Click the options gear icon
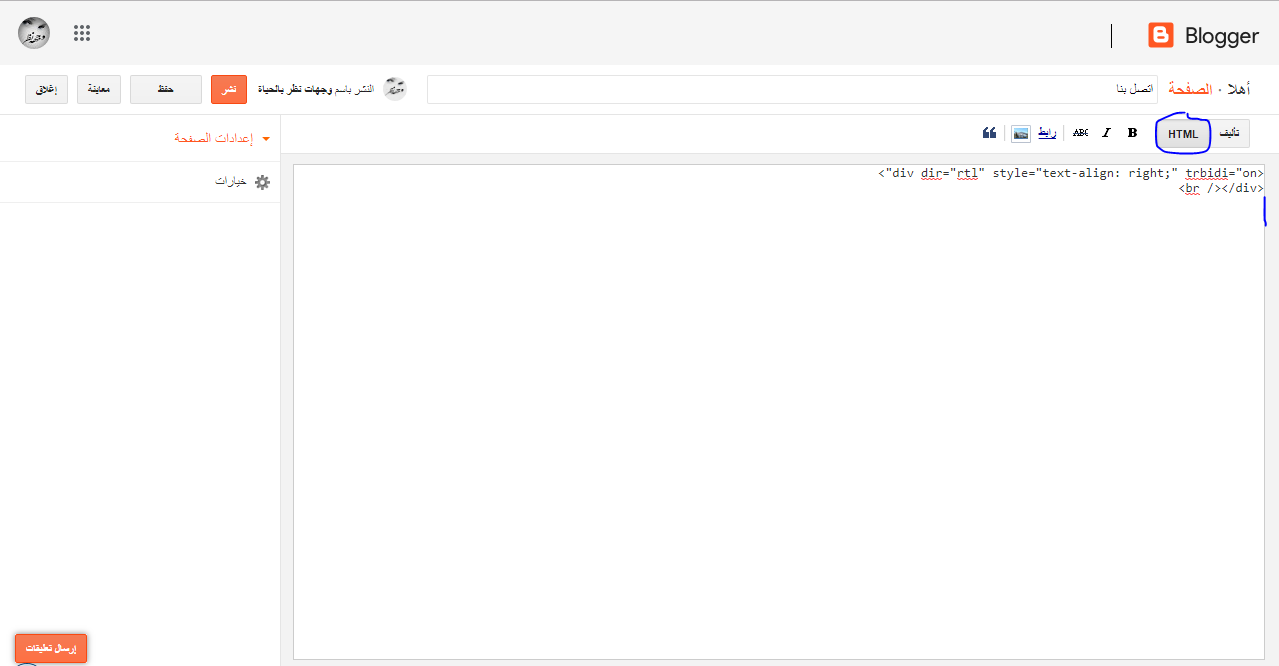1279x666 pixels. 262,182
